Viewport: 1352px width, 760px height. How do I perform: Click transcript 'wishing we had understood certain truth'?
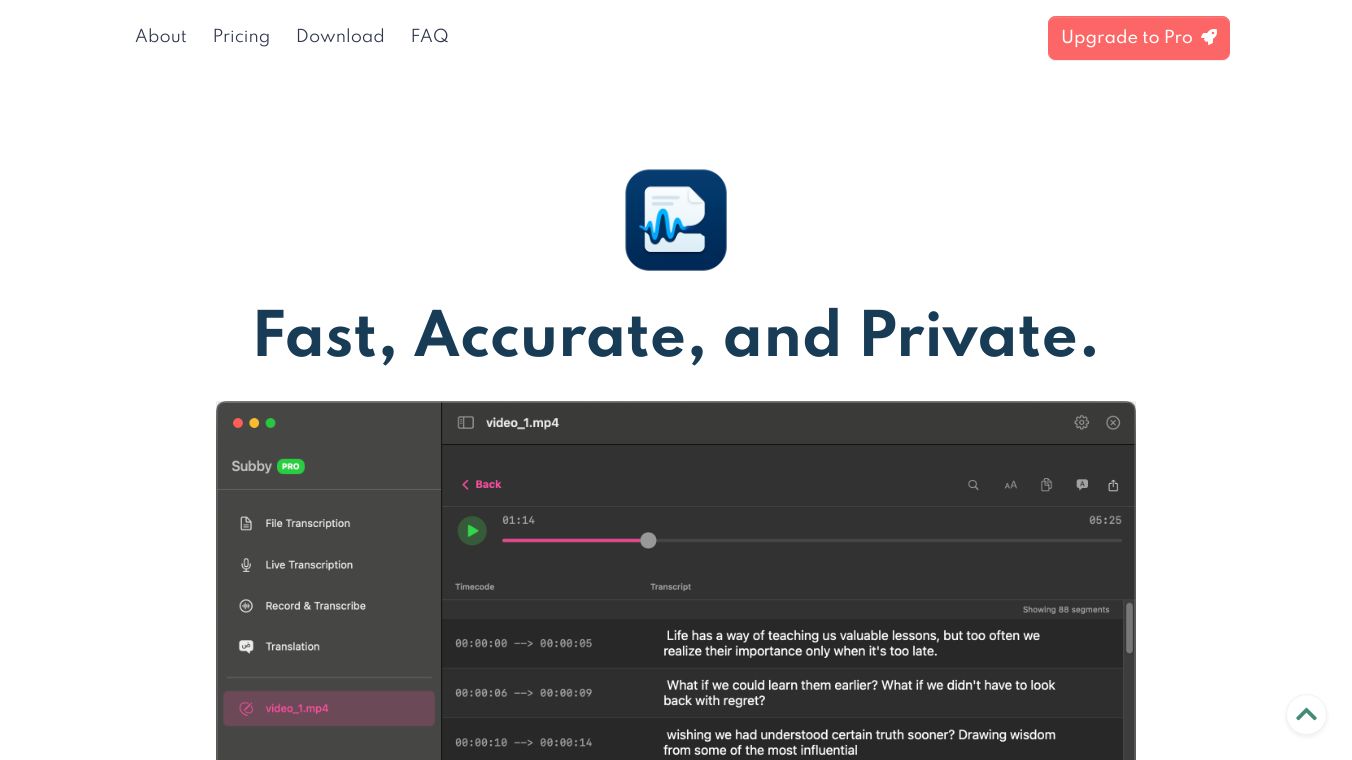[860, 743]
